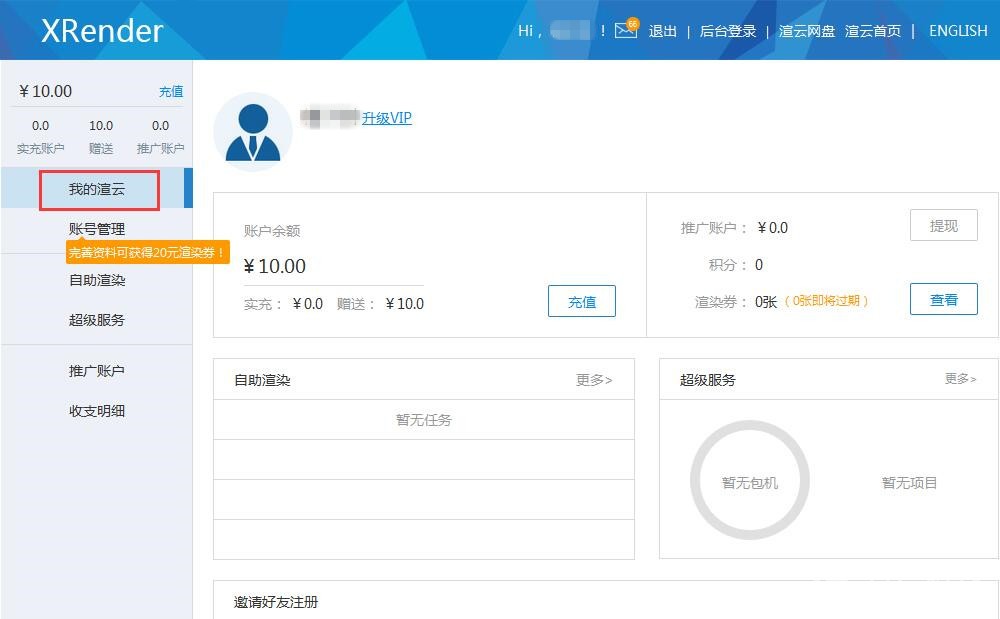The image size is (1000, 619).
Task: Click the 充值 link beside sidebar balance
Action: pyautogui.click(x=171, y=92)
